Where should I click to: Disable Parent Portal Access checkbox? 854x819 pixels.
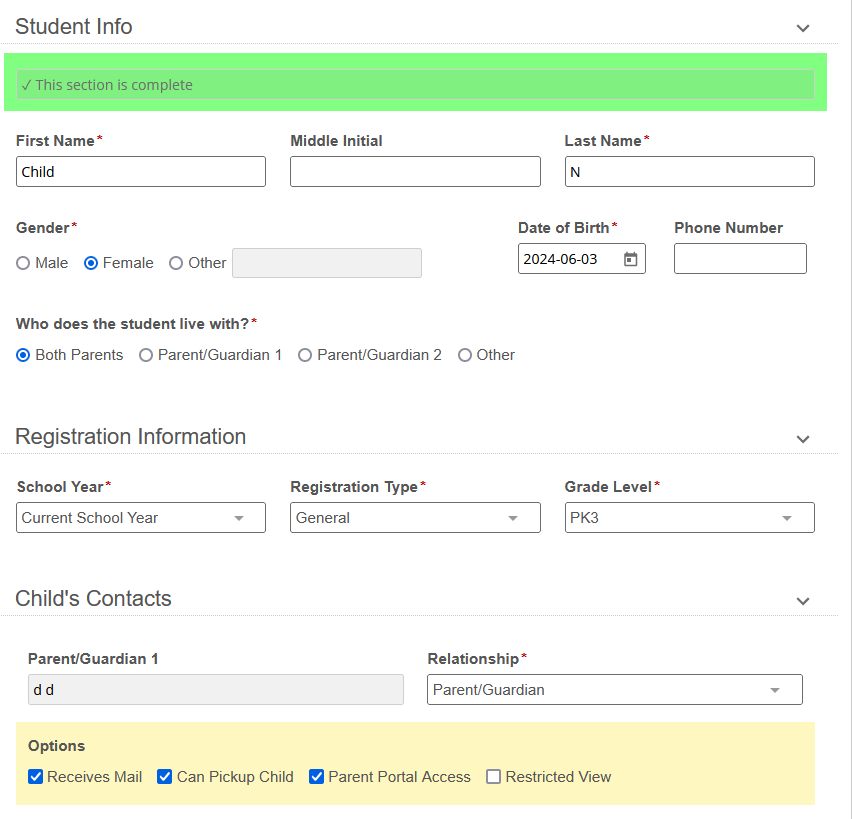coord(316,777)
